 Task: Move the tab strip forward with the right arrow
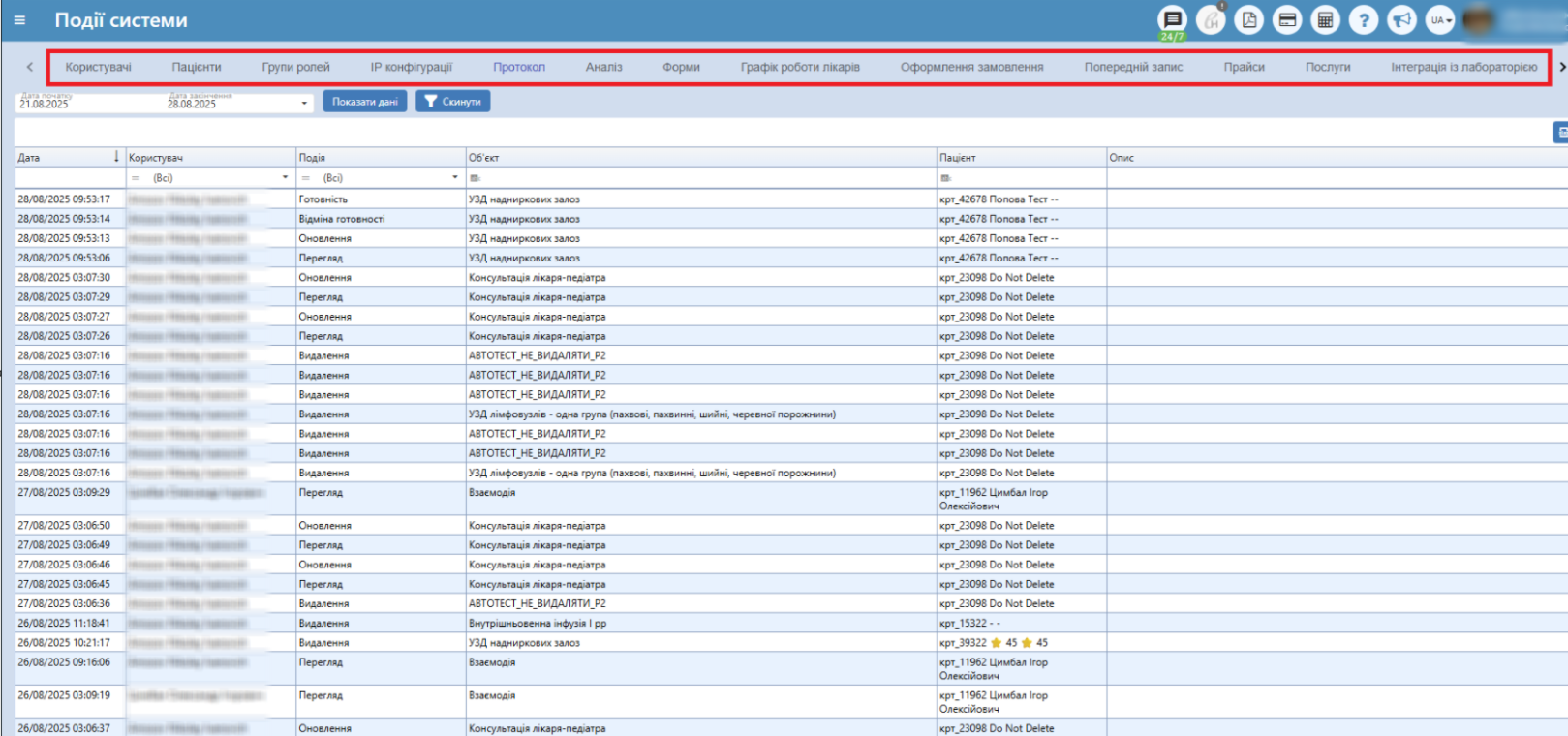(1561, 67)
